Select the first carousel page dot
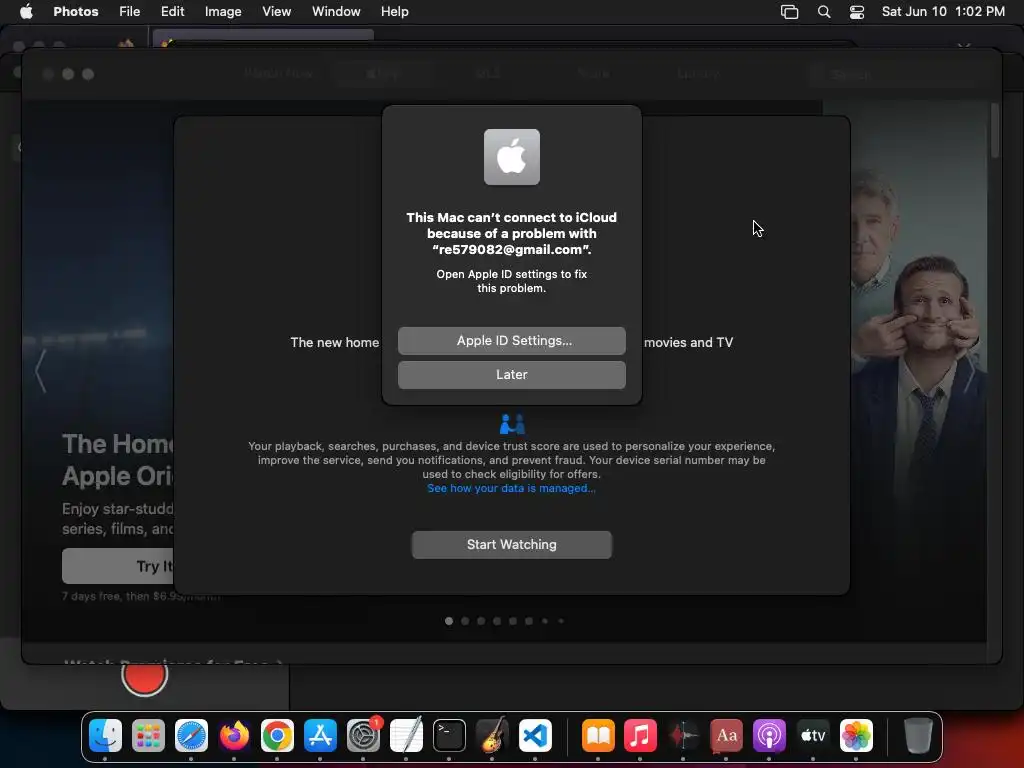 click(x=449, y=621)
